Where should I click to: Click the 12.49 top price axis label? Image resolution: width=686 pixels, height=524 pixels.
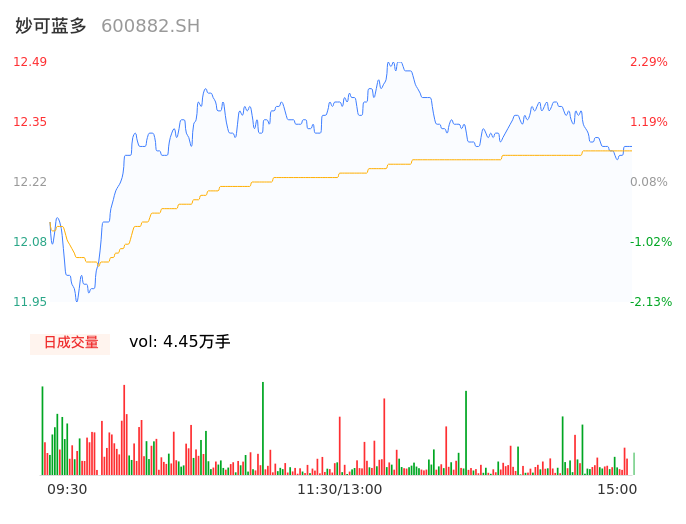tap(30, 62)
